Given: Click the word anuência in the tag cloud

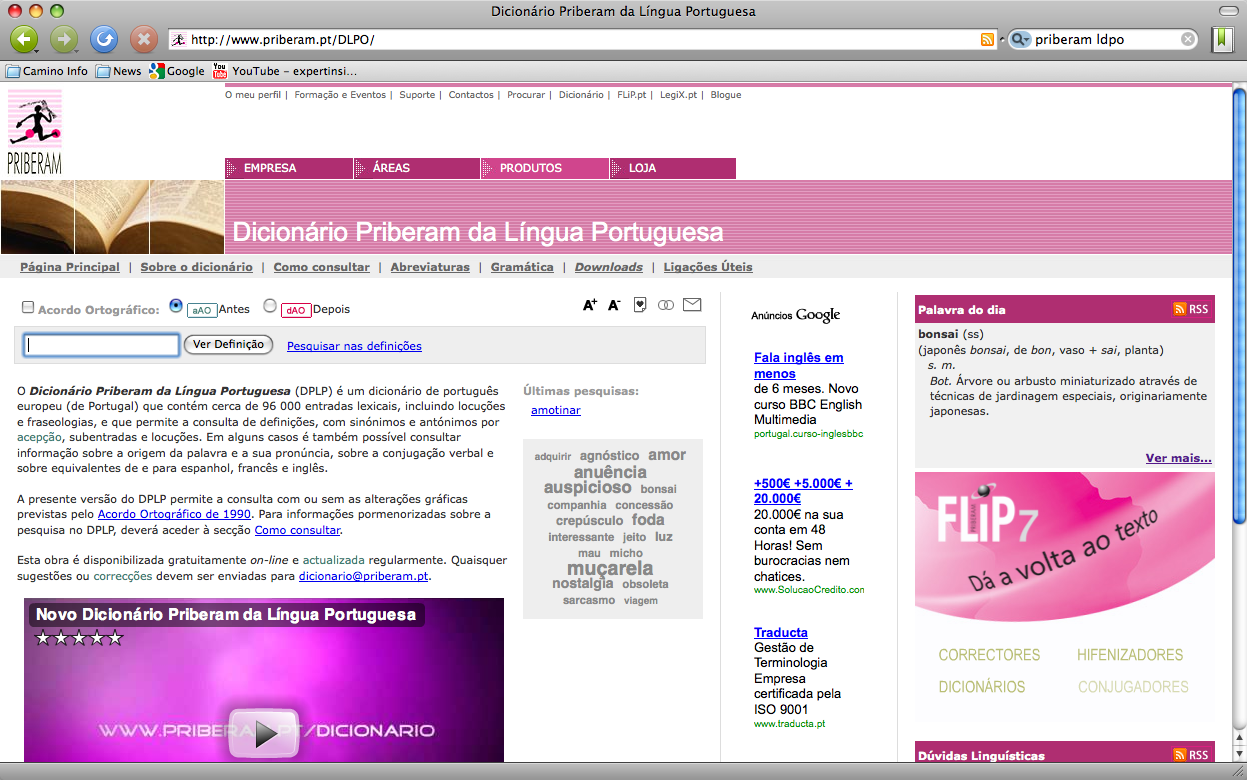Looking at the screenshot, I should 610,472.
